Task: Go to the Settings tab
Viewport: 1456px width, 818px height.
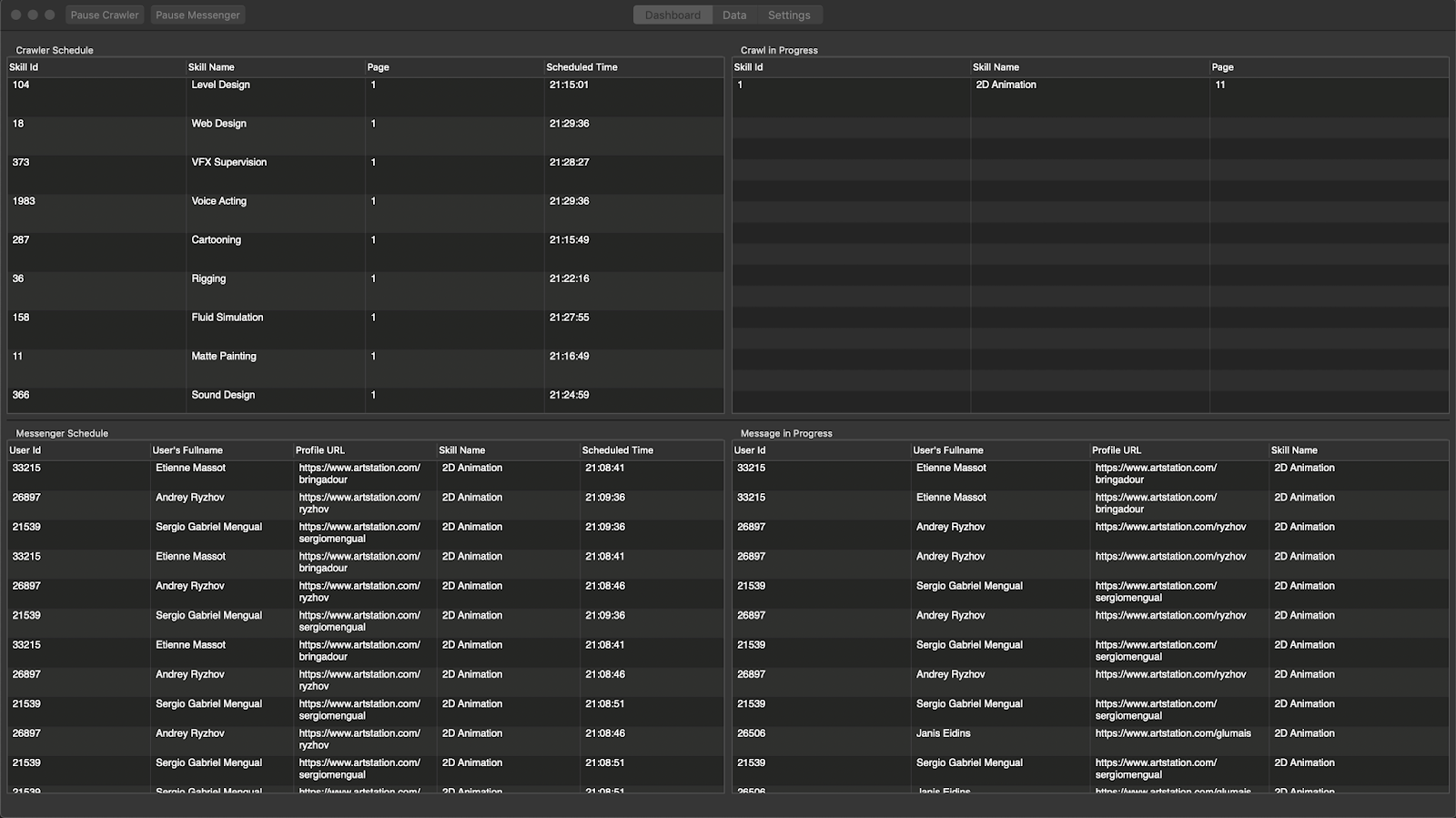Action: 789,15
